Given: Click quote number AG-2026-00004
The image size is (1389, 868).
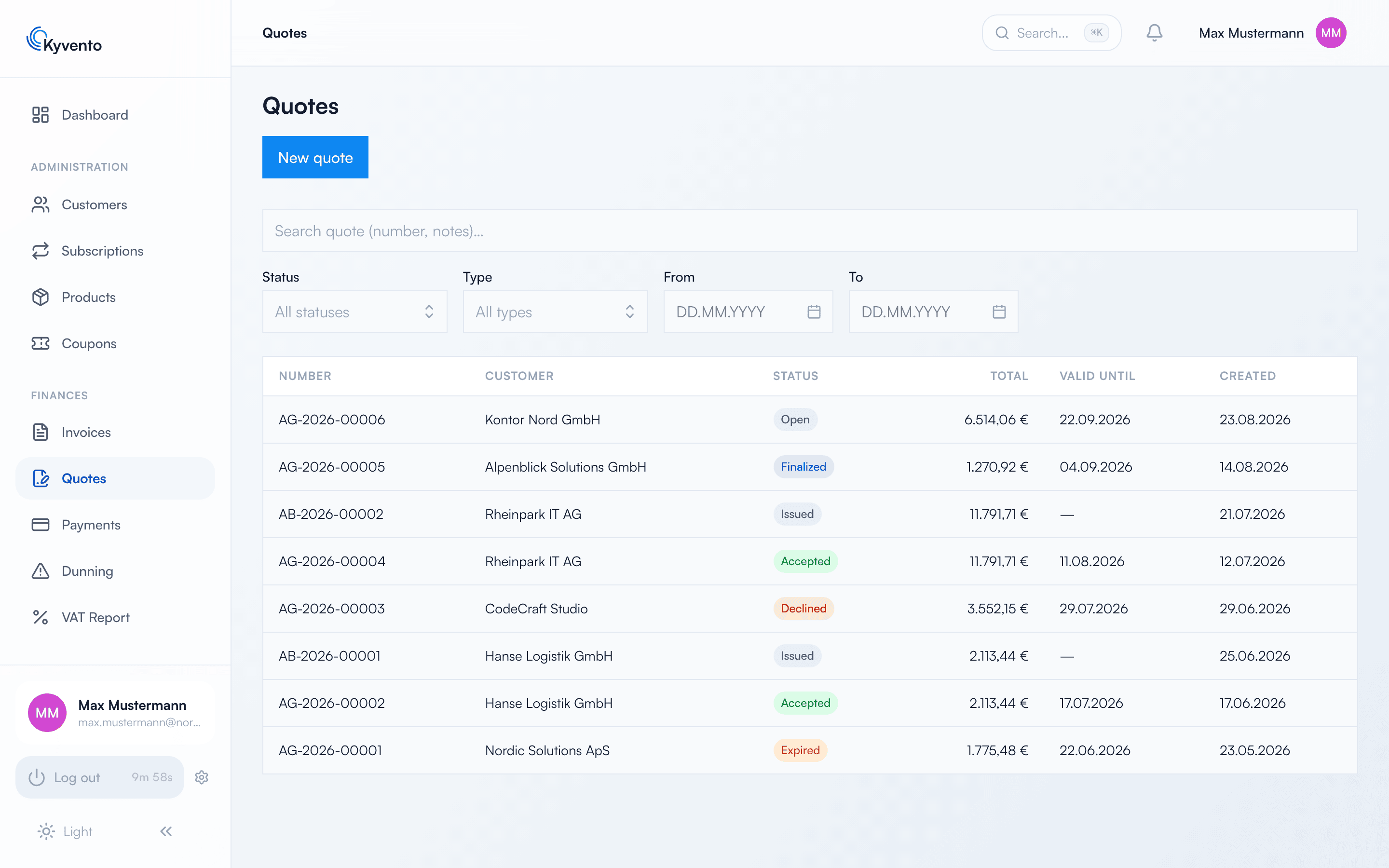Looking at the screenshot, I should 332,561.
